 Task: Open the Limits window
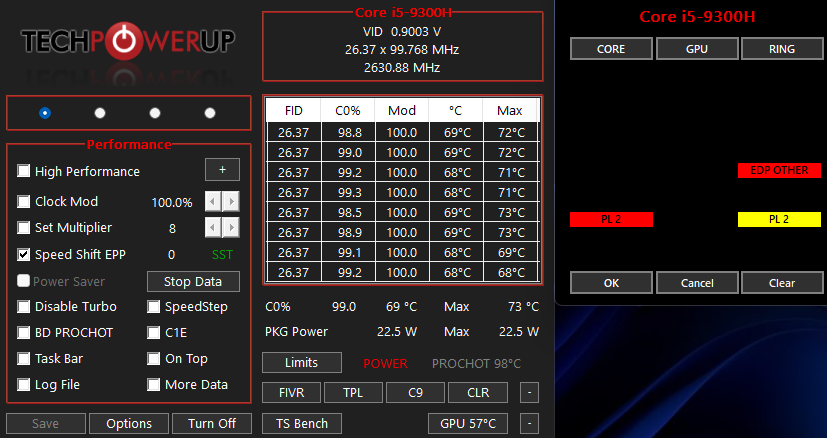tap(302, 363)
